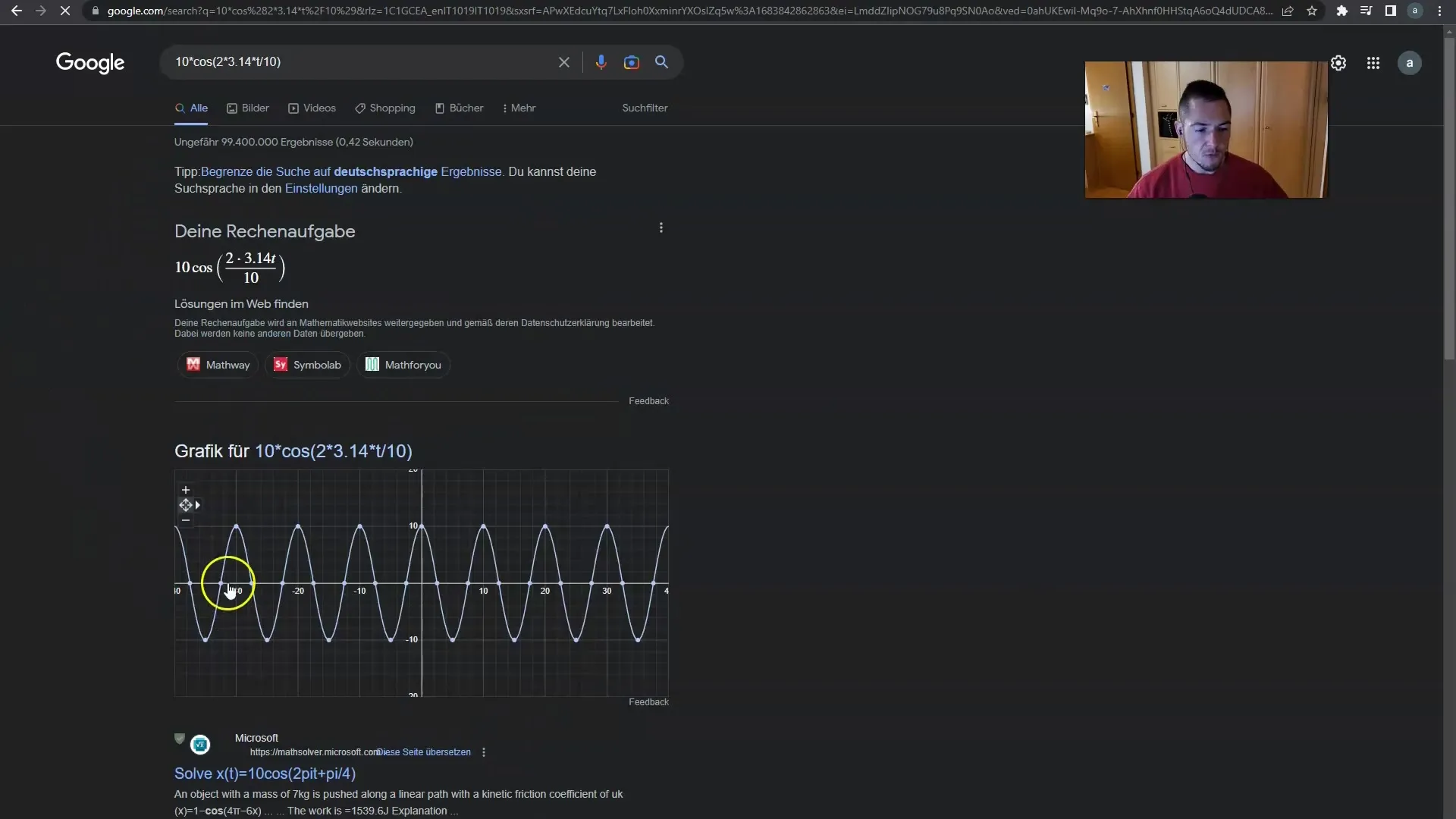Go back with the browser back arrow

16,11
